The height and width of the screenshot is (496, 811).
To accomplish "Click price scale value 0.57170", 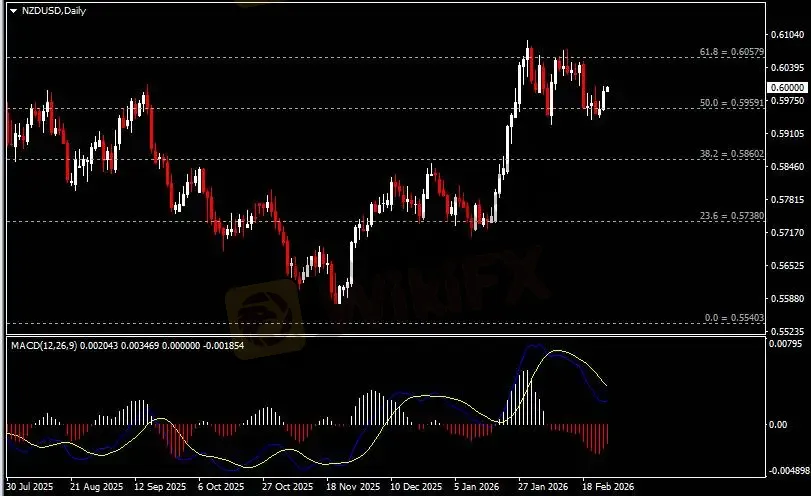I will (787, 233).
